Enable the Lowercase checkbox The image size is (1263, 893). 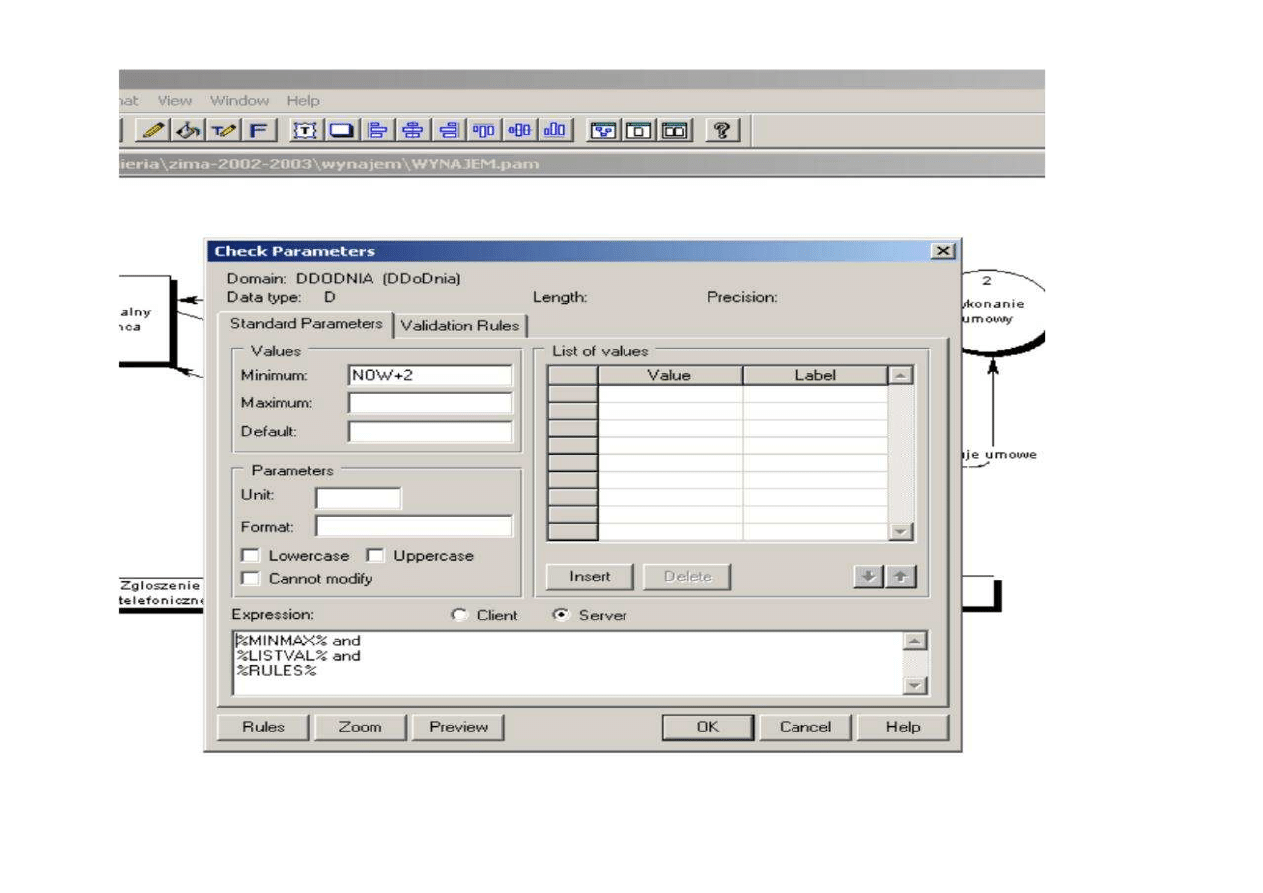tap(251, 556)
